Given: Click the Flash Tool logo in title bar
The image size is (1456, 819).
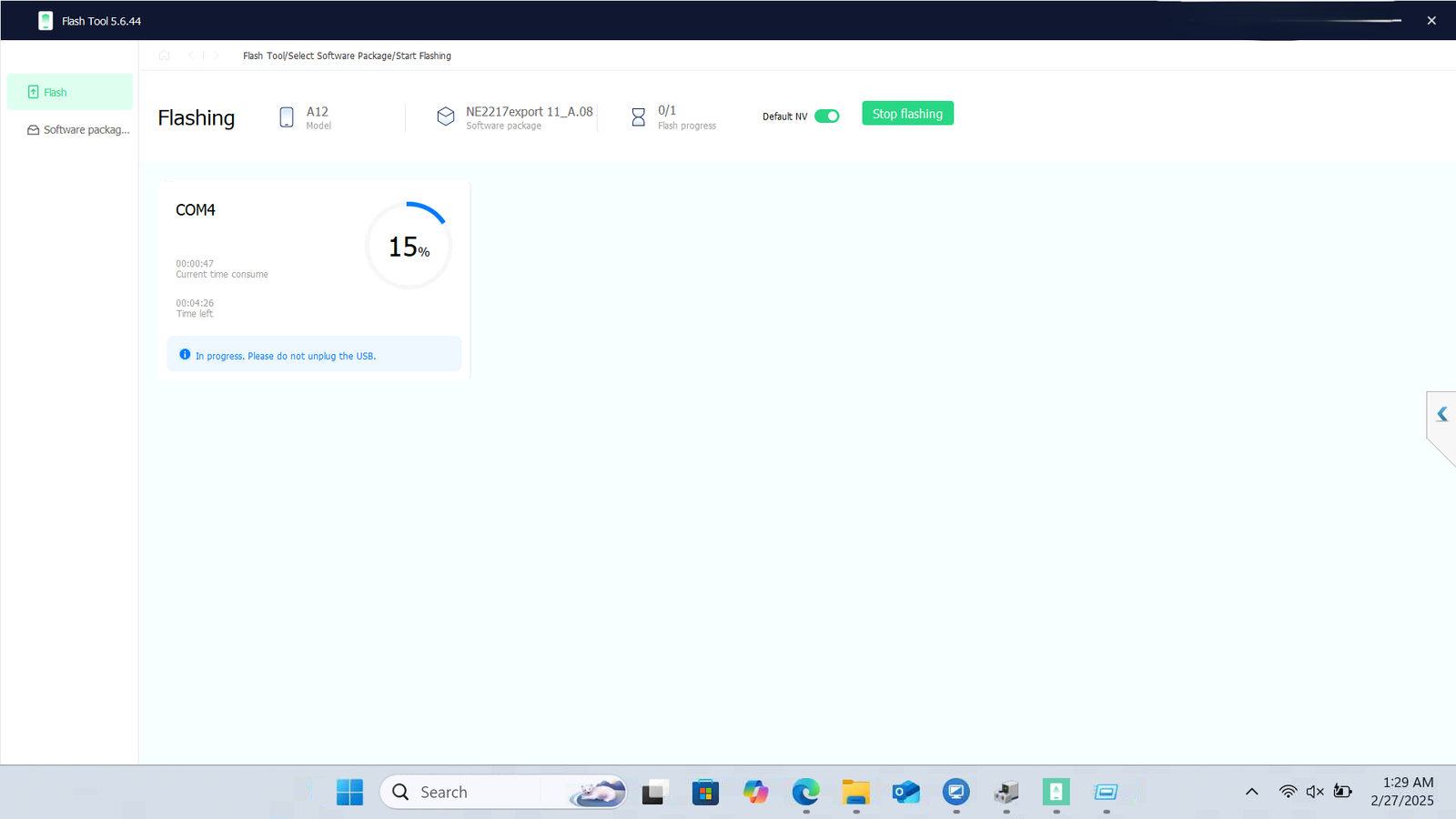Looking at the screenshot, I should (45, 19).
